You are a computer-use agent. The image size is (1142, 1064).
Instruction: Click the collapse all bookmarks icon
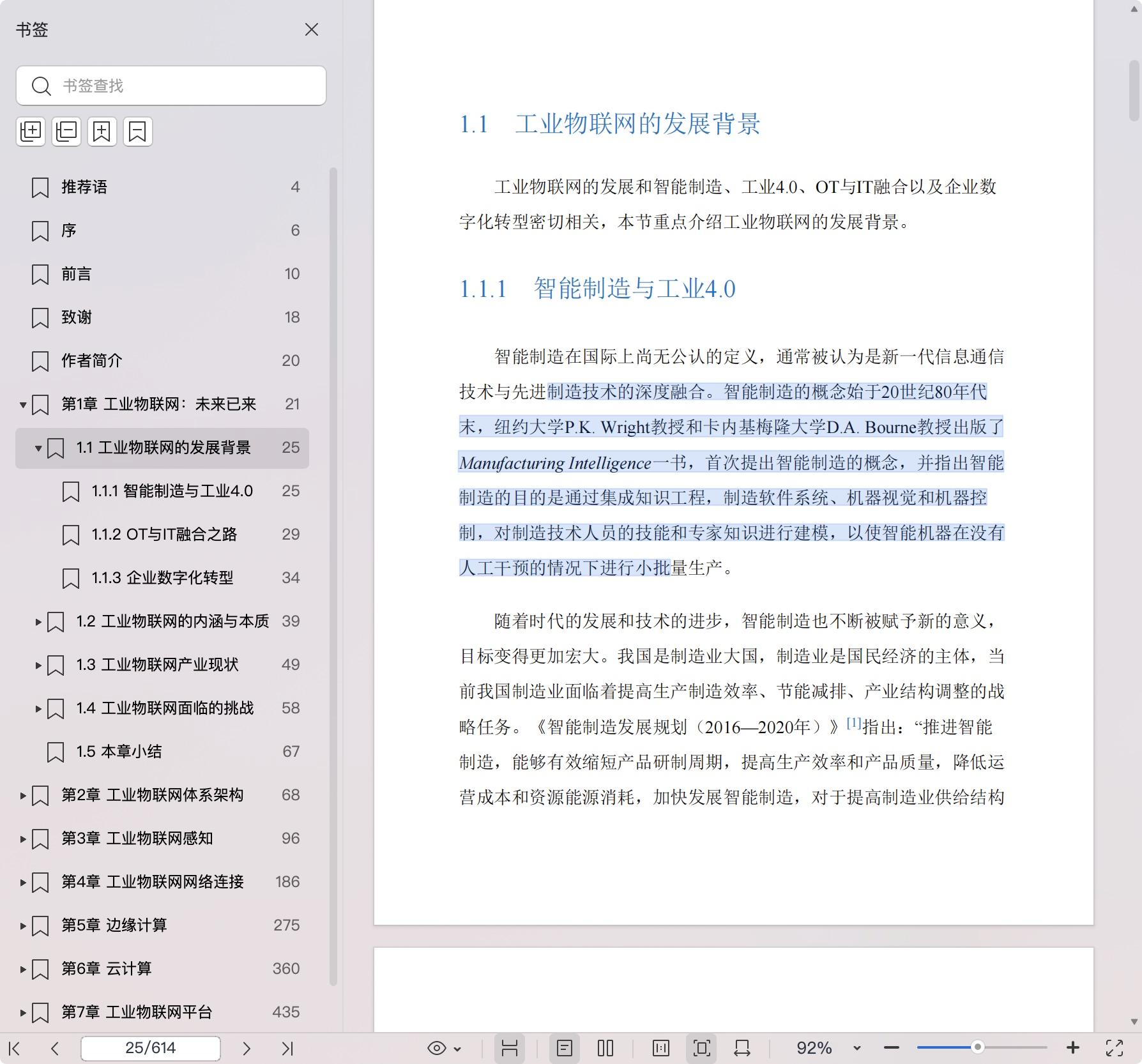pos(66,132)
